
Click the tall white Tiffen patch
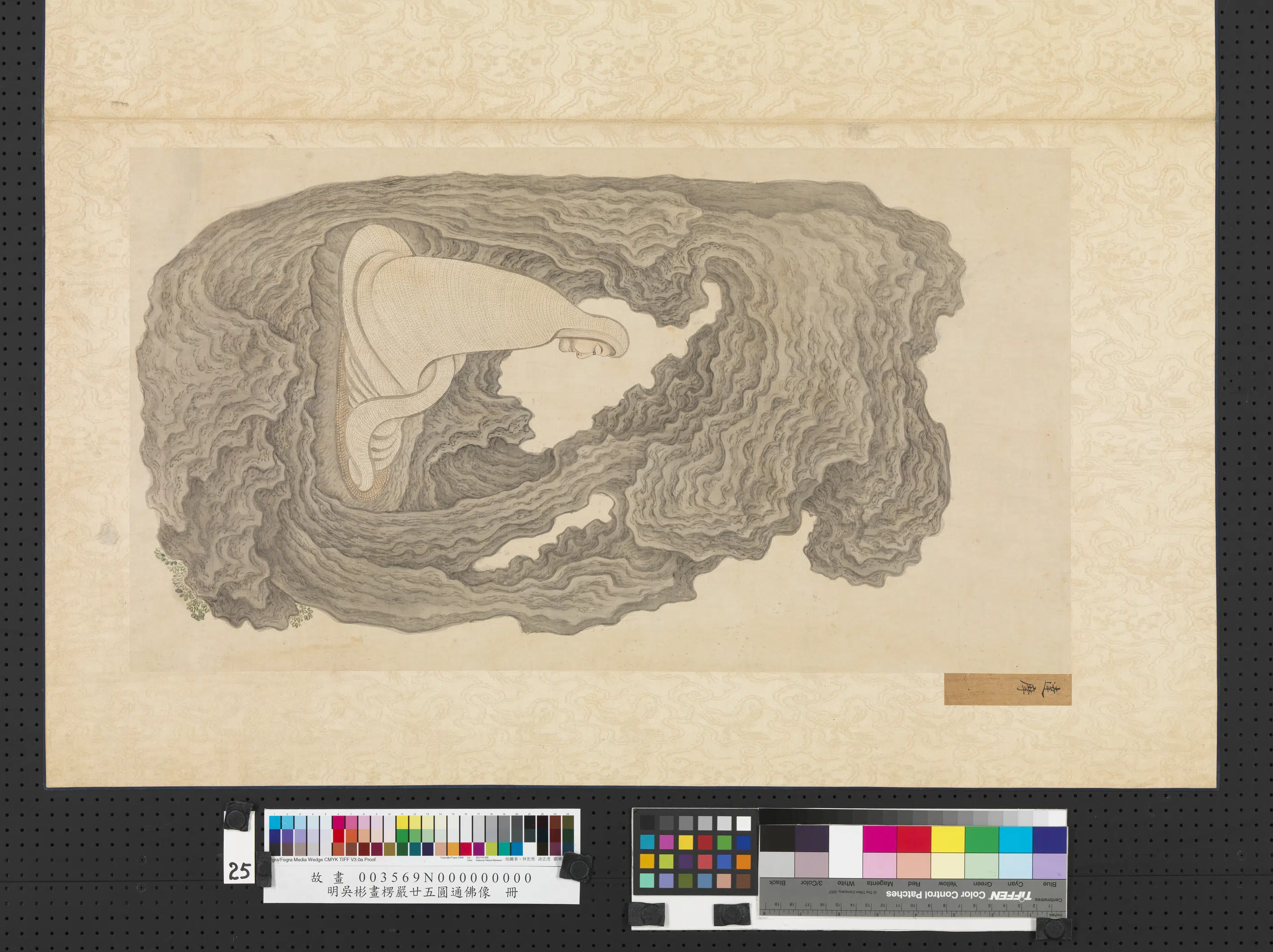845,851
